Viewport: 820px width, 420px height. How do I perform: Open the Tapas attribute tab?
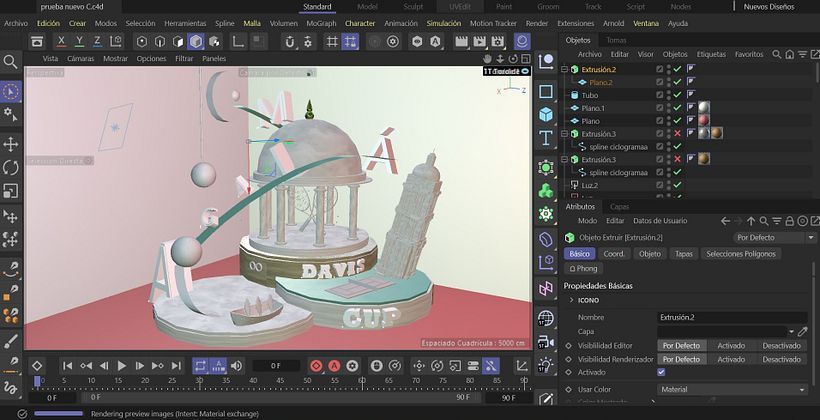684,254
